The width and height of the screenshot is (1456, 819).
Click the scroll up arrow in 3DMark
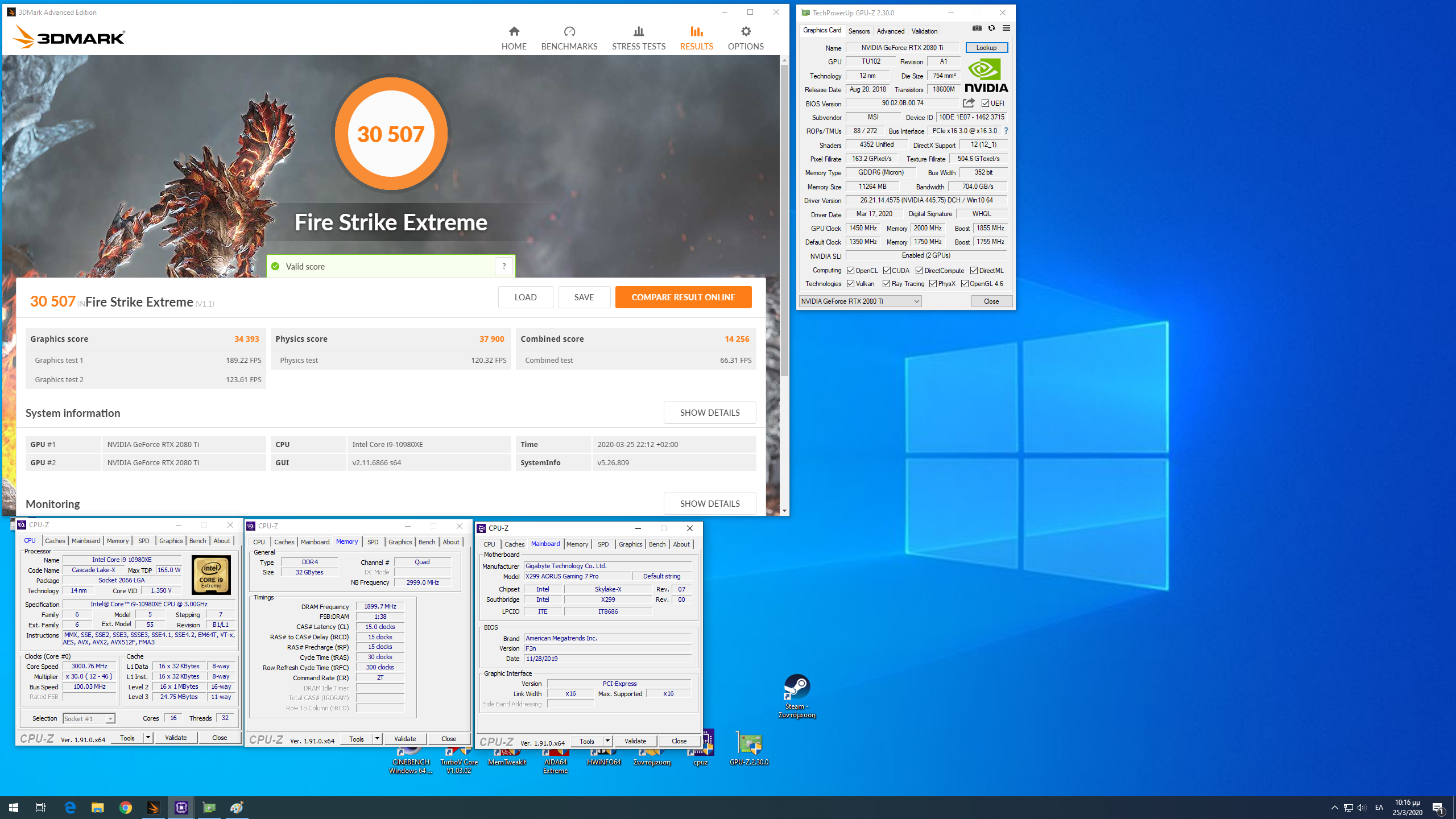[x=784, y=60]
